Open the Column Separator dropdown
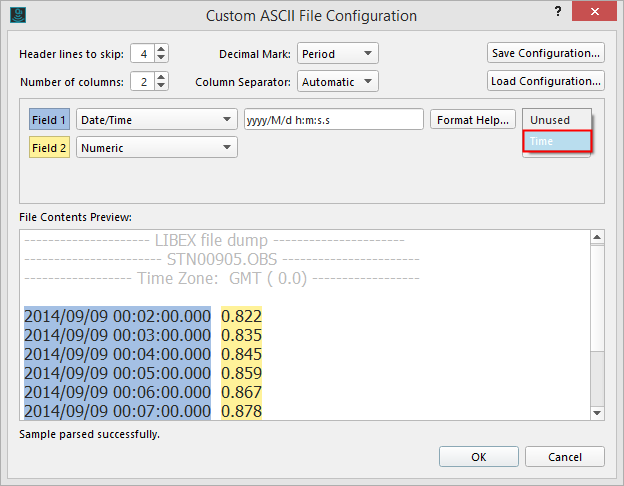 [x=338, y=81]
